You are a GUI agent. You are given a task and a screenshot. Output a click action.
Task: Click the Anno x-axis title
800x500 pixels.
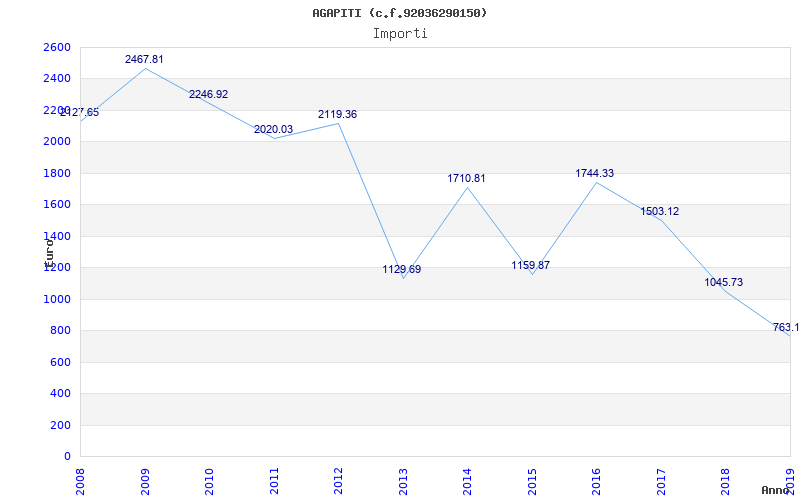(x=776, y=490)
